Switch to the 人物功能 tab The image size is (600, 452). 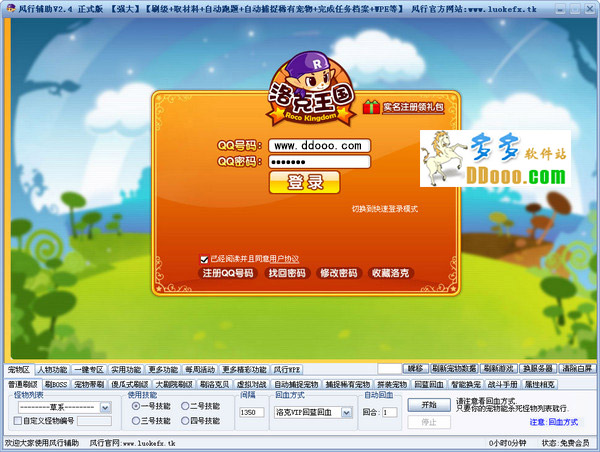52,370
